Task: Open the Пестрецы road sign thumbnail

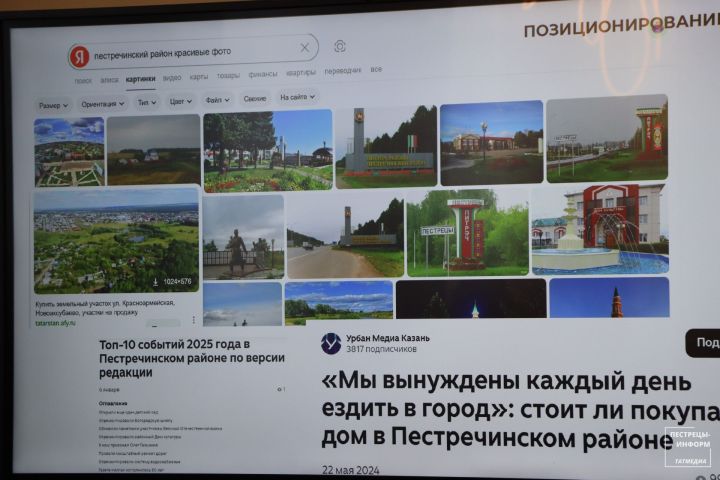Action: (467, 233)
